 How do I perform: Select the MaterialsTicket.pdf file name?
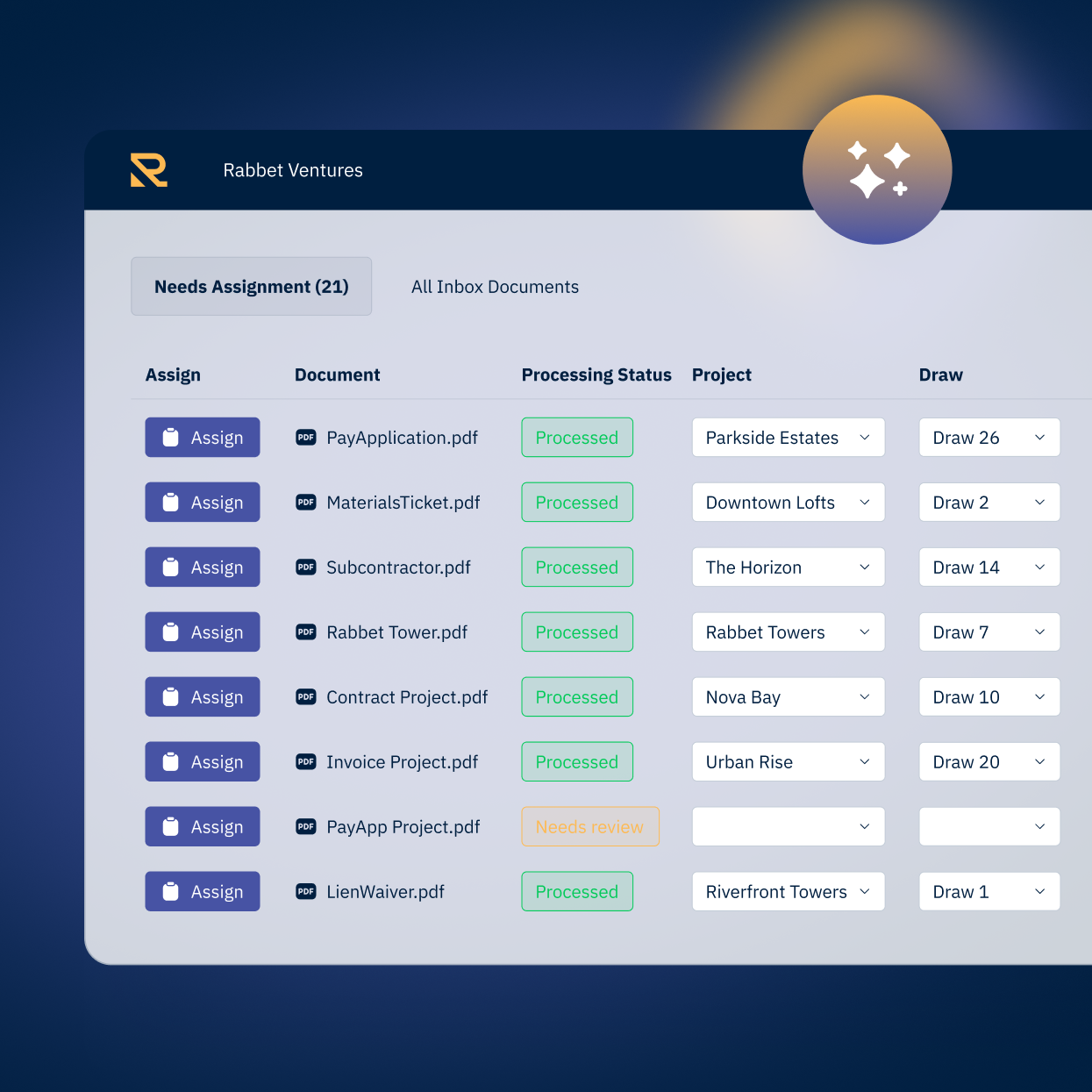pyautogui.click(x=403, y=503)
